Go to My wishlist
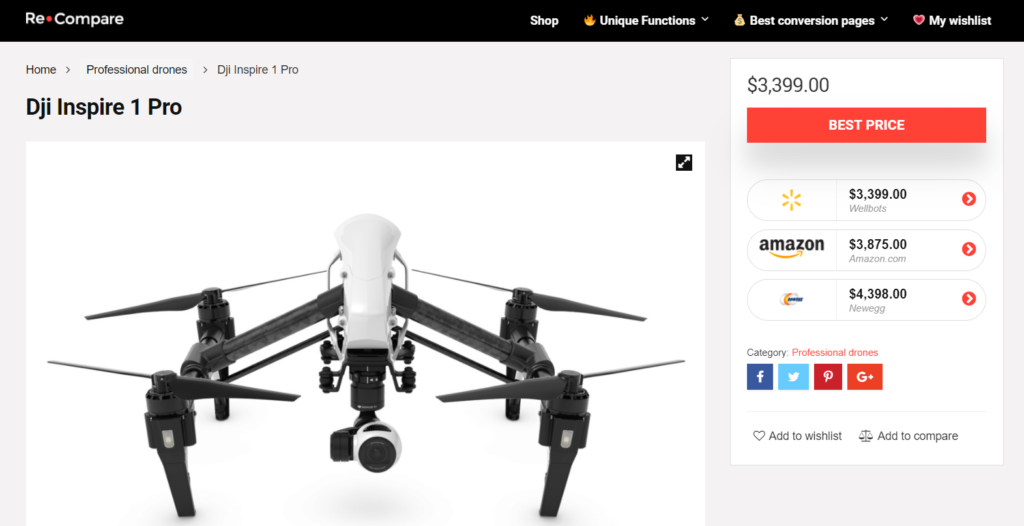1024x526 pixels. coord(952,21)
